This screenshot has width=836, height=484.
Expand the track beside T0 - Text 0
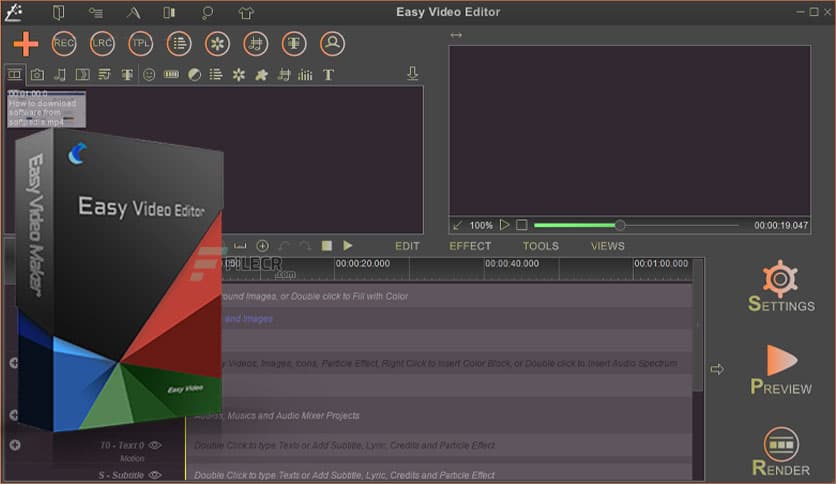(x=15, y=445)
